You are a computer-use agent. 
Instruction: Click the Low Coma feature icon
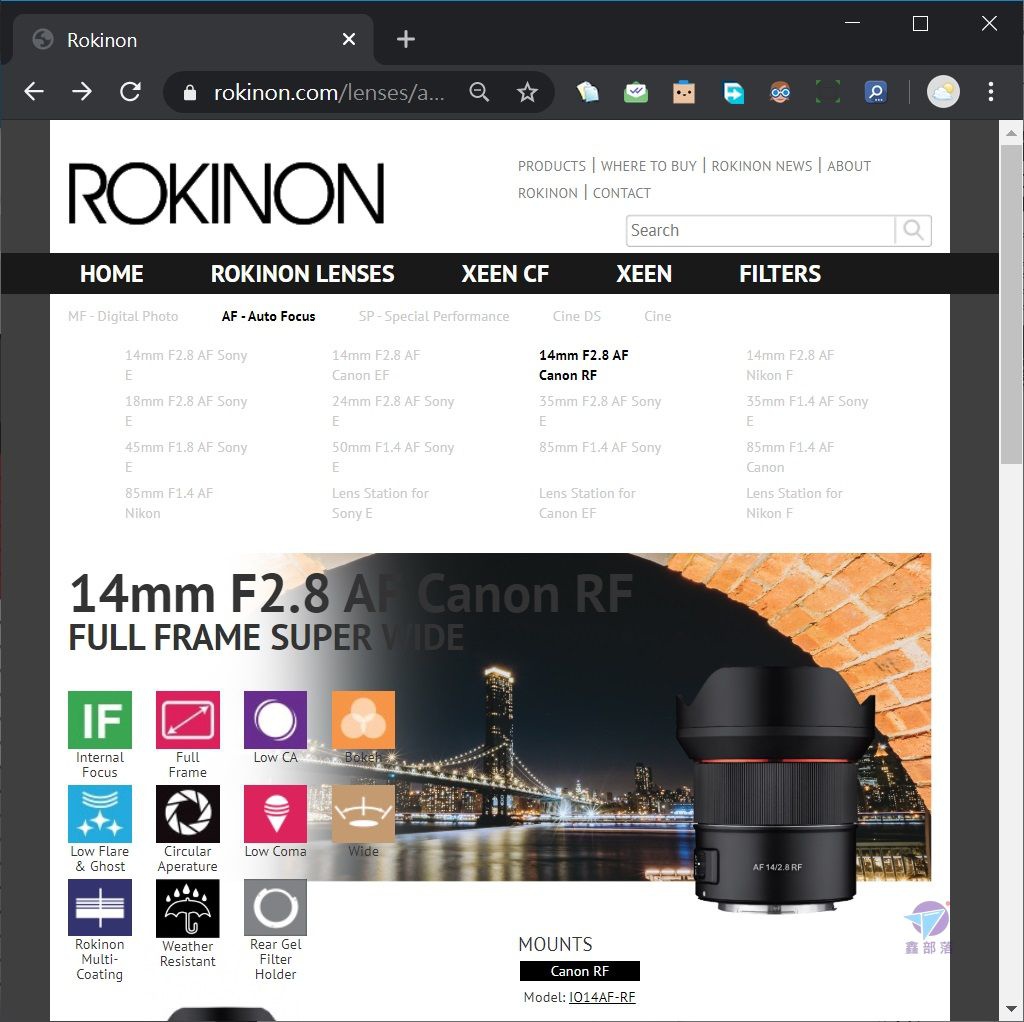[x=275, y=814]
